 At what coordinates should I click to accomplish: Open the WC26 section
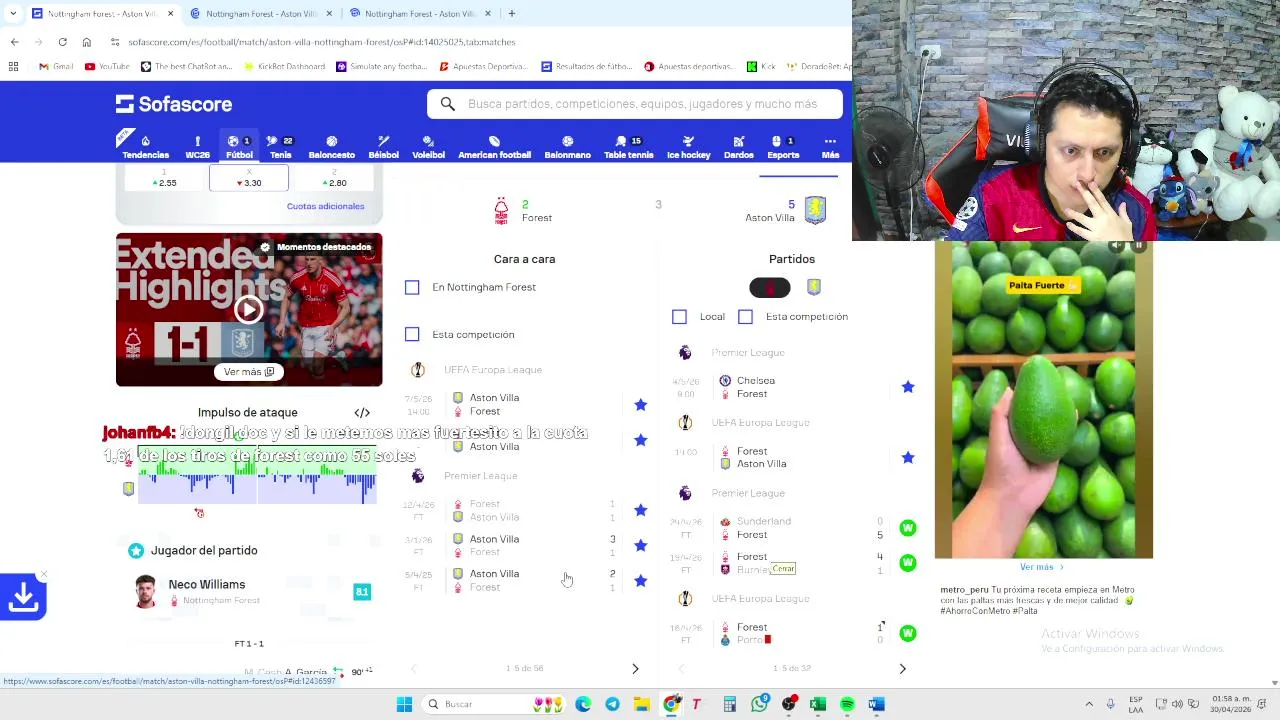click(197, 147)
